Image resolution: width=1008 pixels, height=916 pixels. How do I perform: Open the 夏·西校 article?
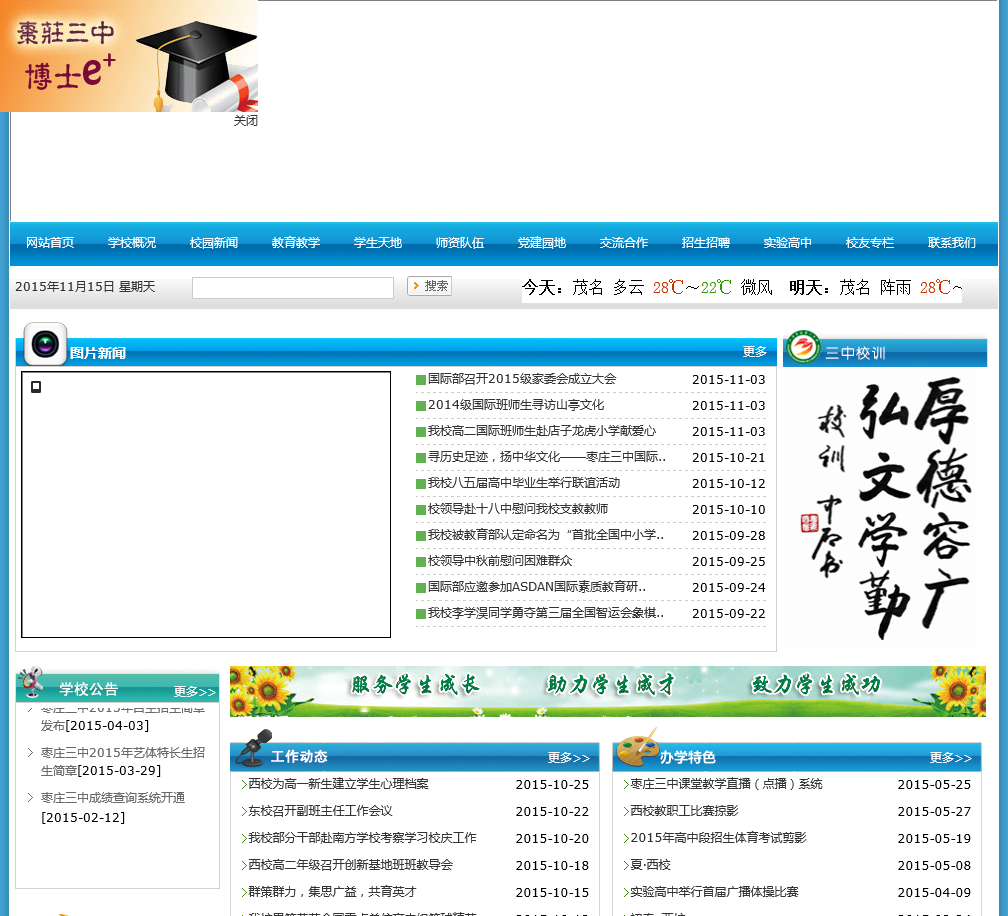coord(650,865)
